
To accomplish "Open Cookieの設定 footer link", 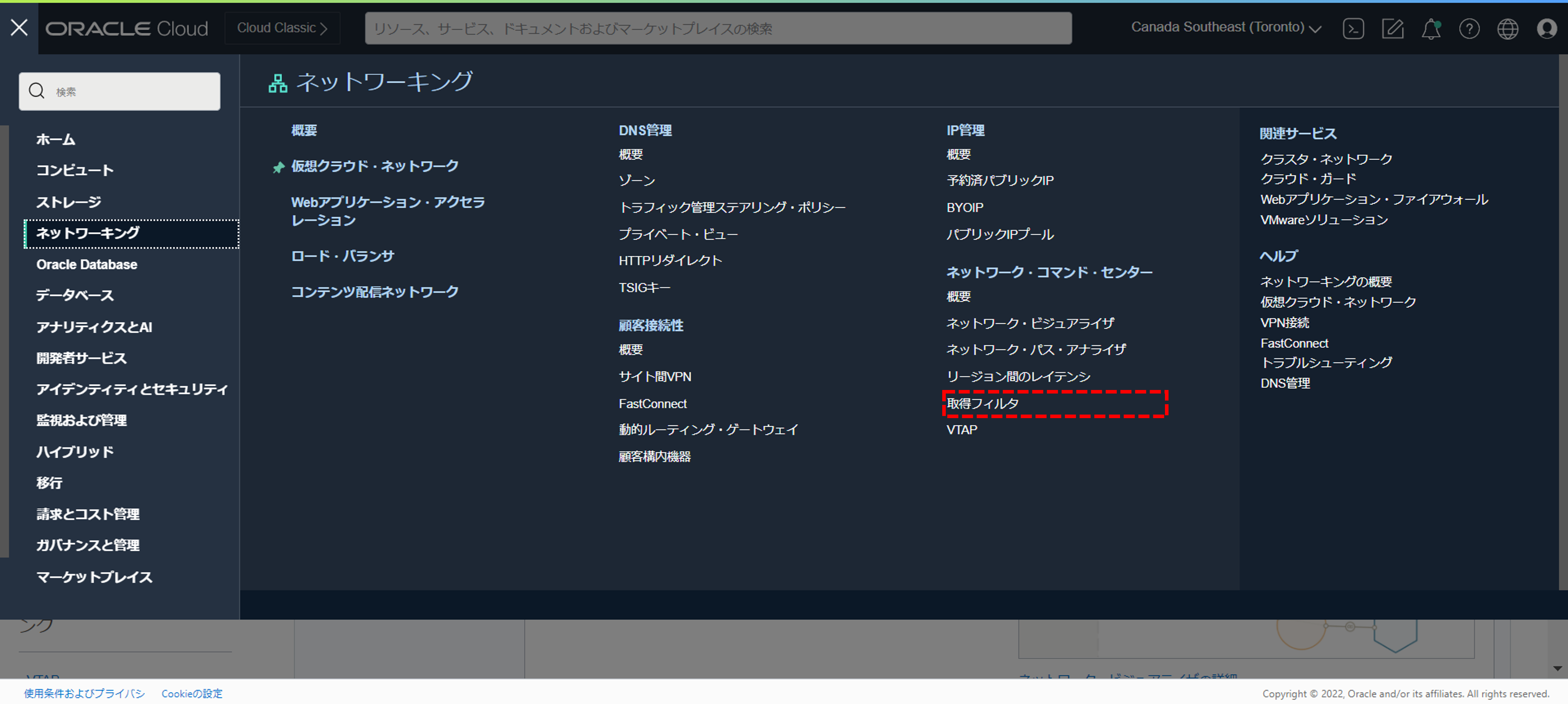I will click(x=192, y=693).
